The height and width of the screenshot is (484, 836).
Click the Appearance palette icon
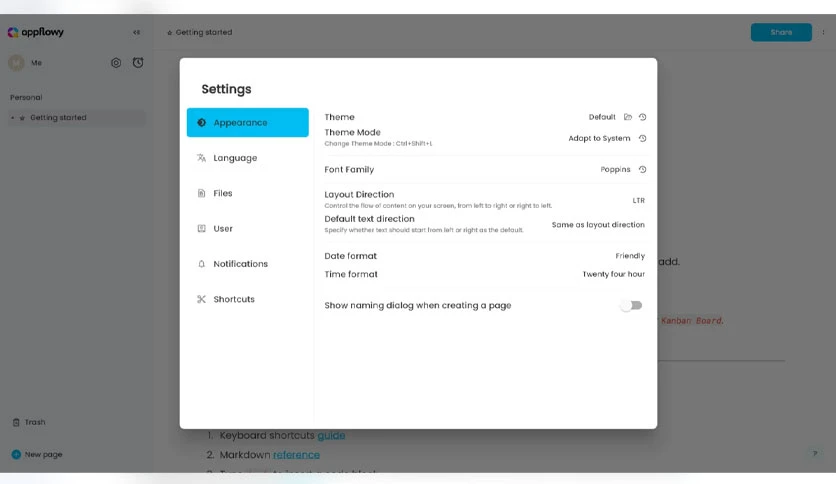[201, 123]
